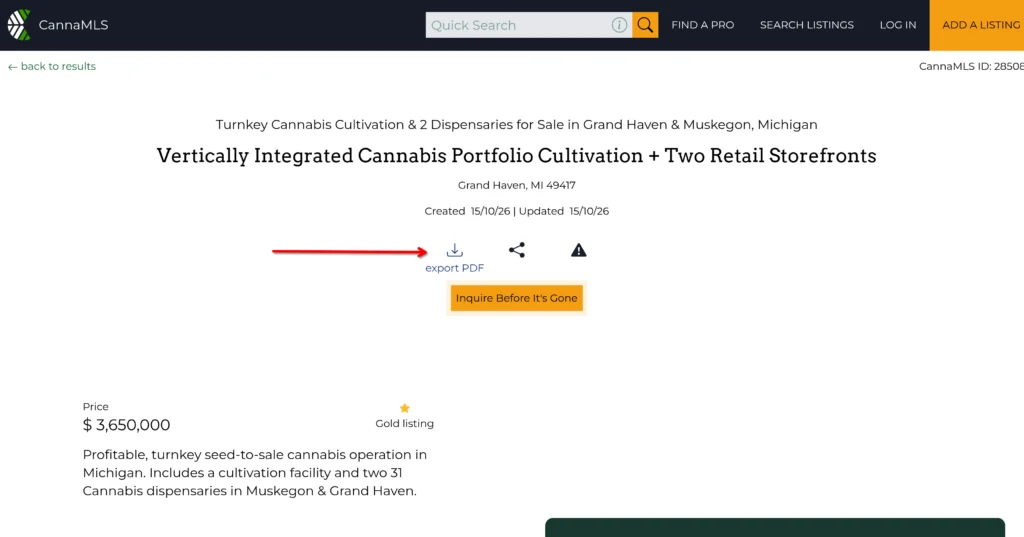The width and height of the screenshot is (1024, 537).
Task: Click Inquire Before It's Gone button
Action: click(x=517, y=298)
